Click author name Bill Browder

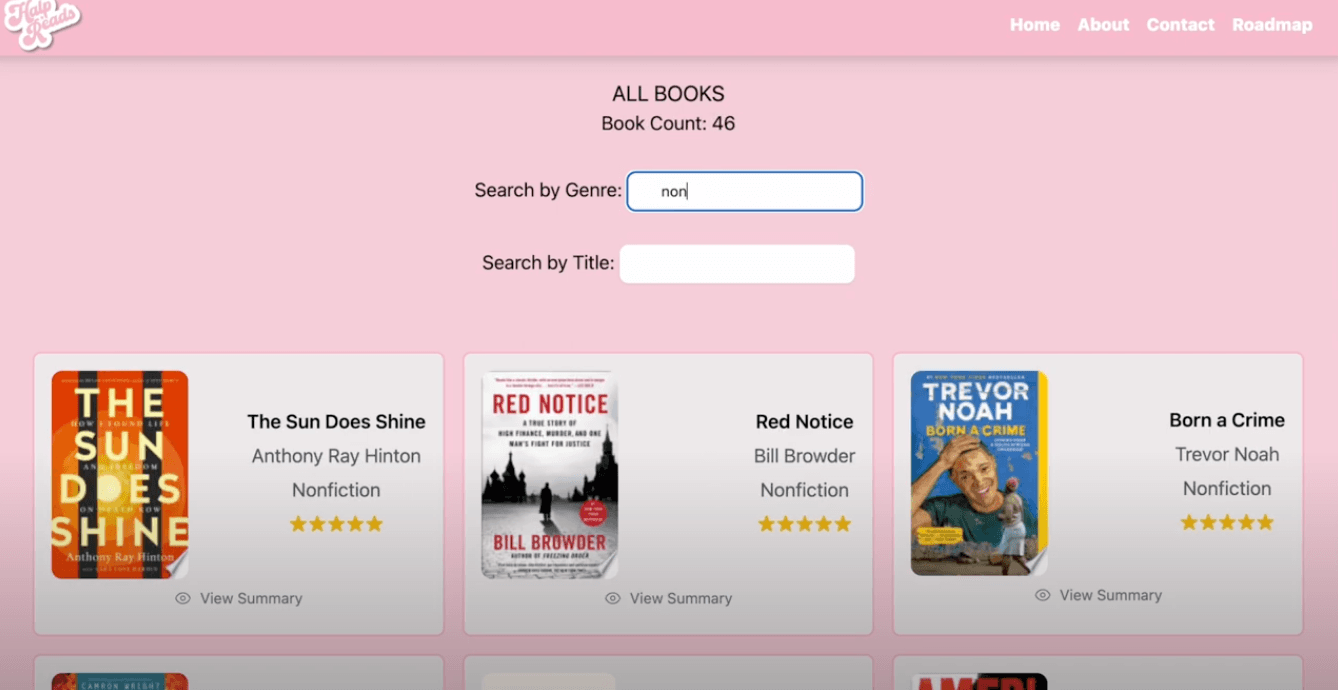tap(804, 456)
